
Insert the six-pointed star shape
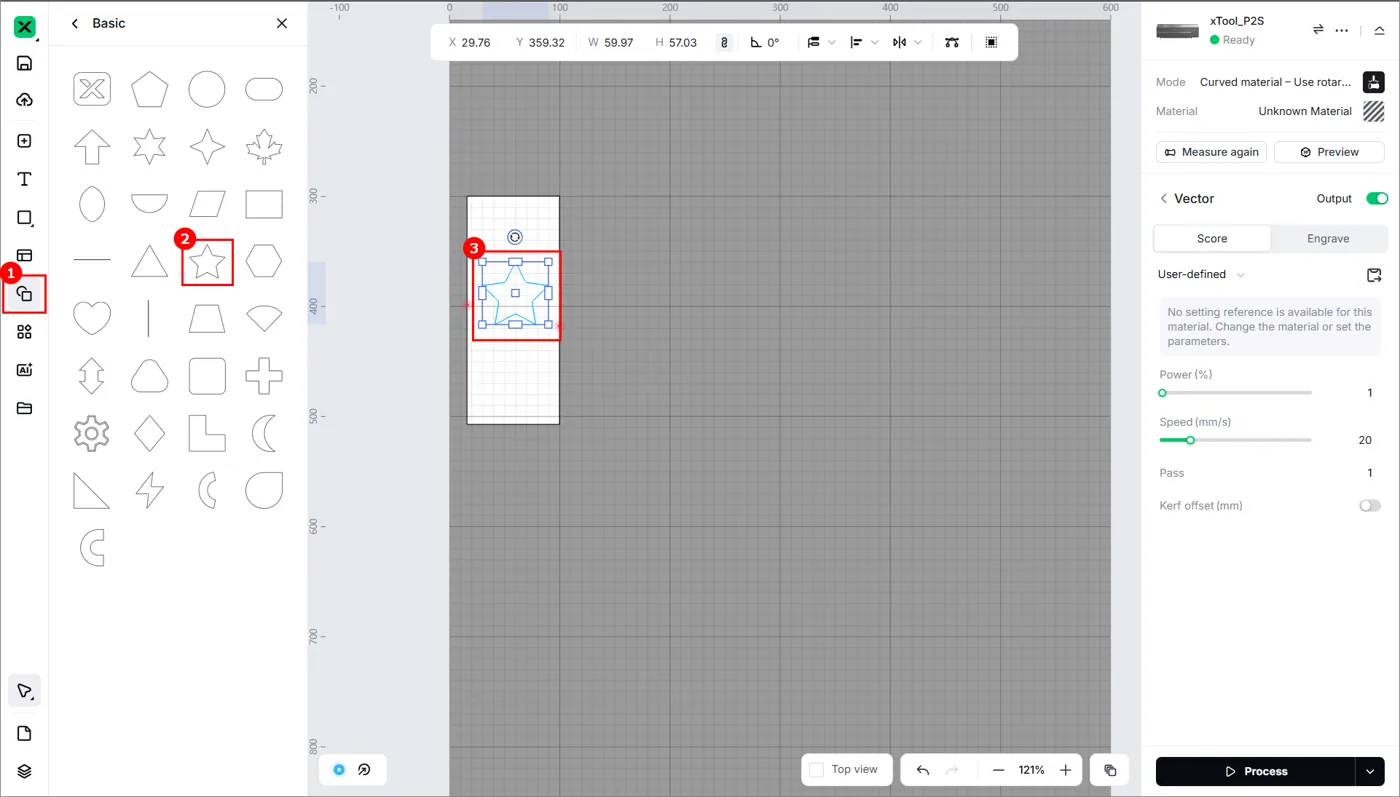(x=149, y=147)
